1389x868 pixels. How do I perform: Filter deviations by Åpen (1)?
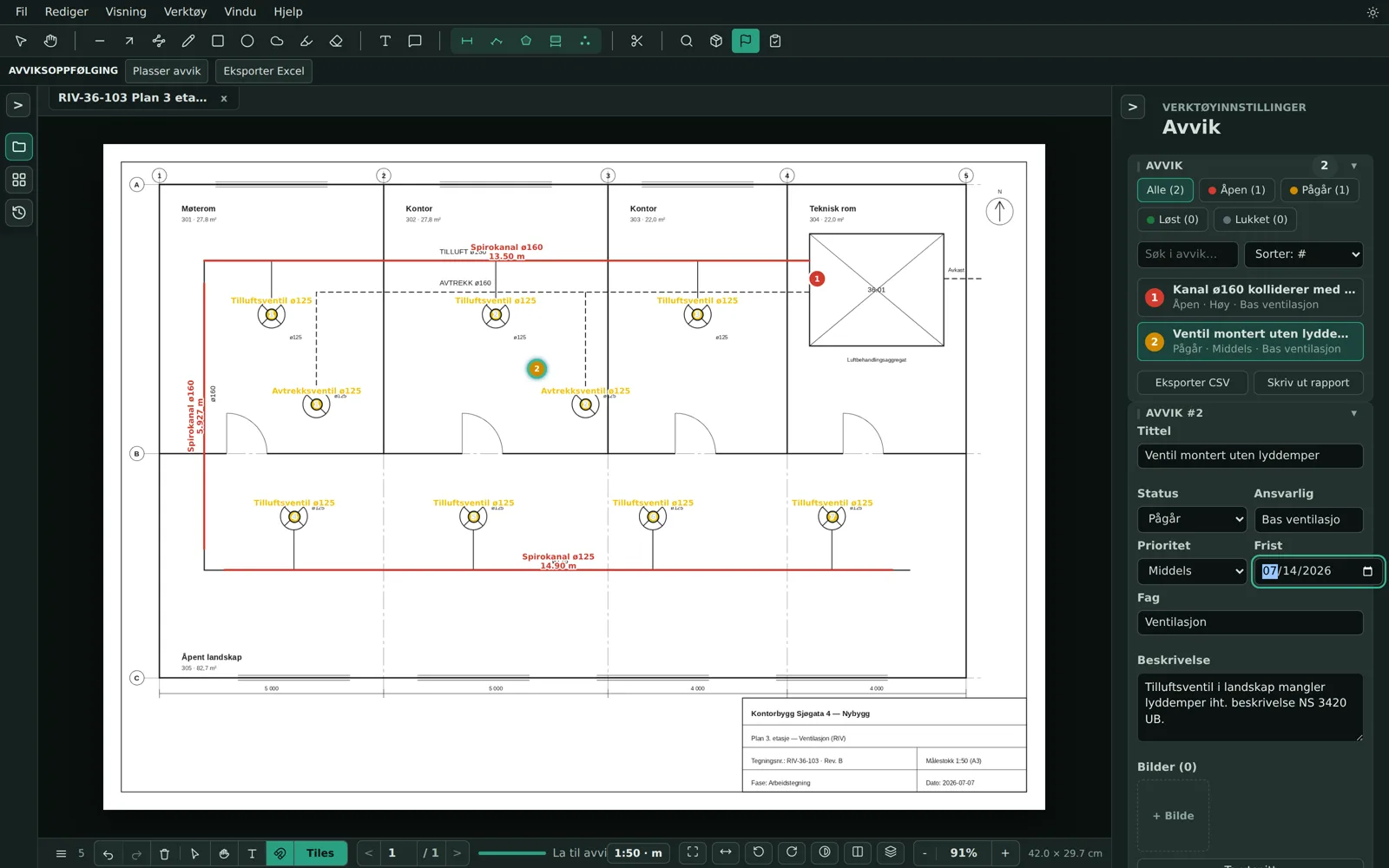click(x=1236, y=190)
